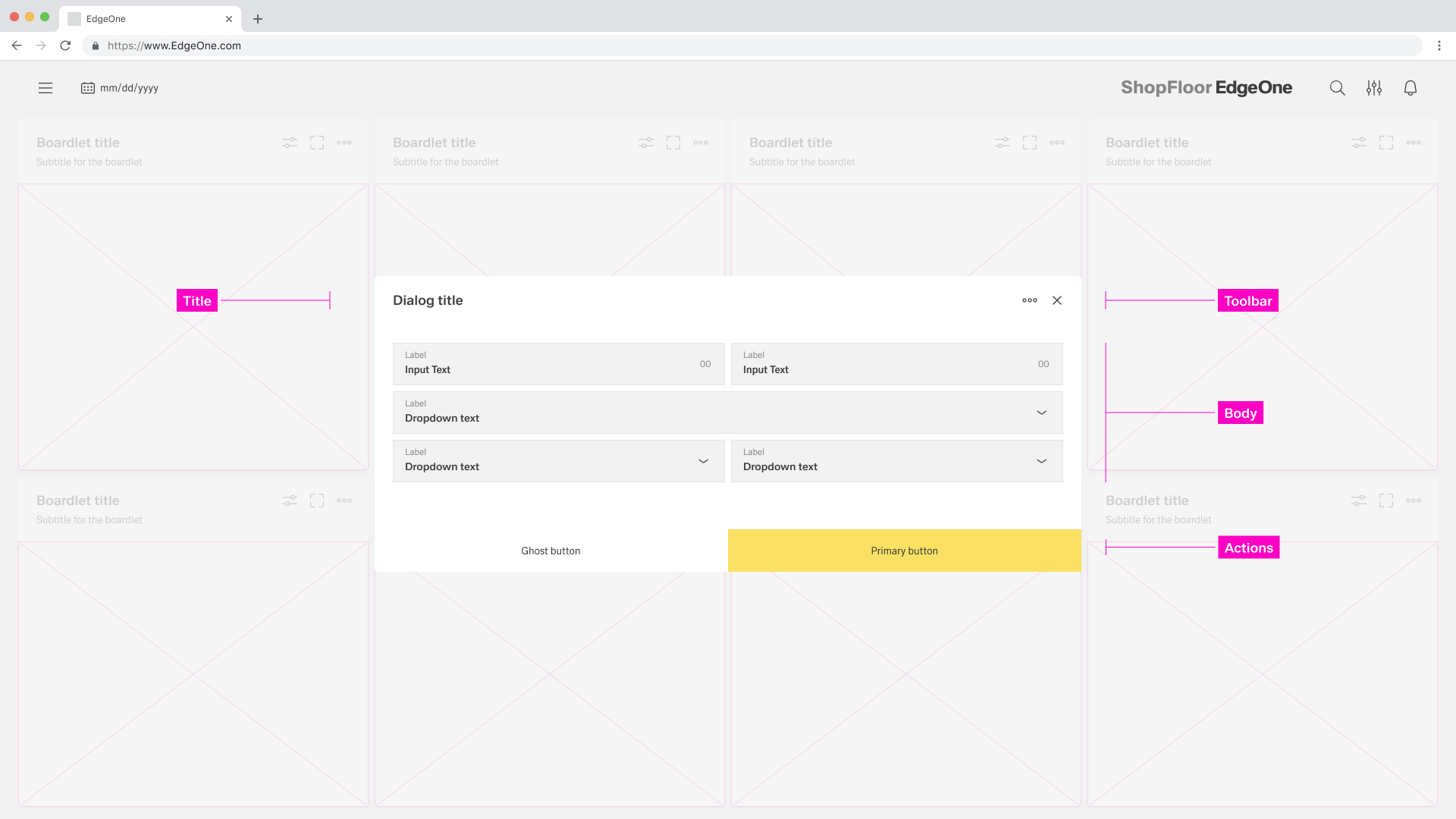Close the Dialog title dialog
Screen dimensions: 1456x819
click(1057, 300)
